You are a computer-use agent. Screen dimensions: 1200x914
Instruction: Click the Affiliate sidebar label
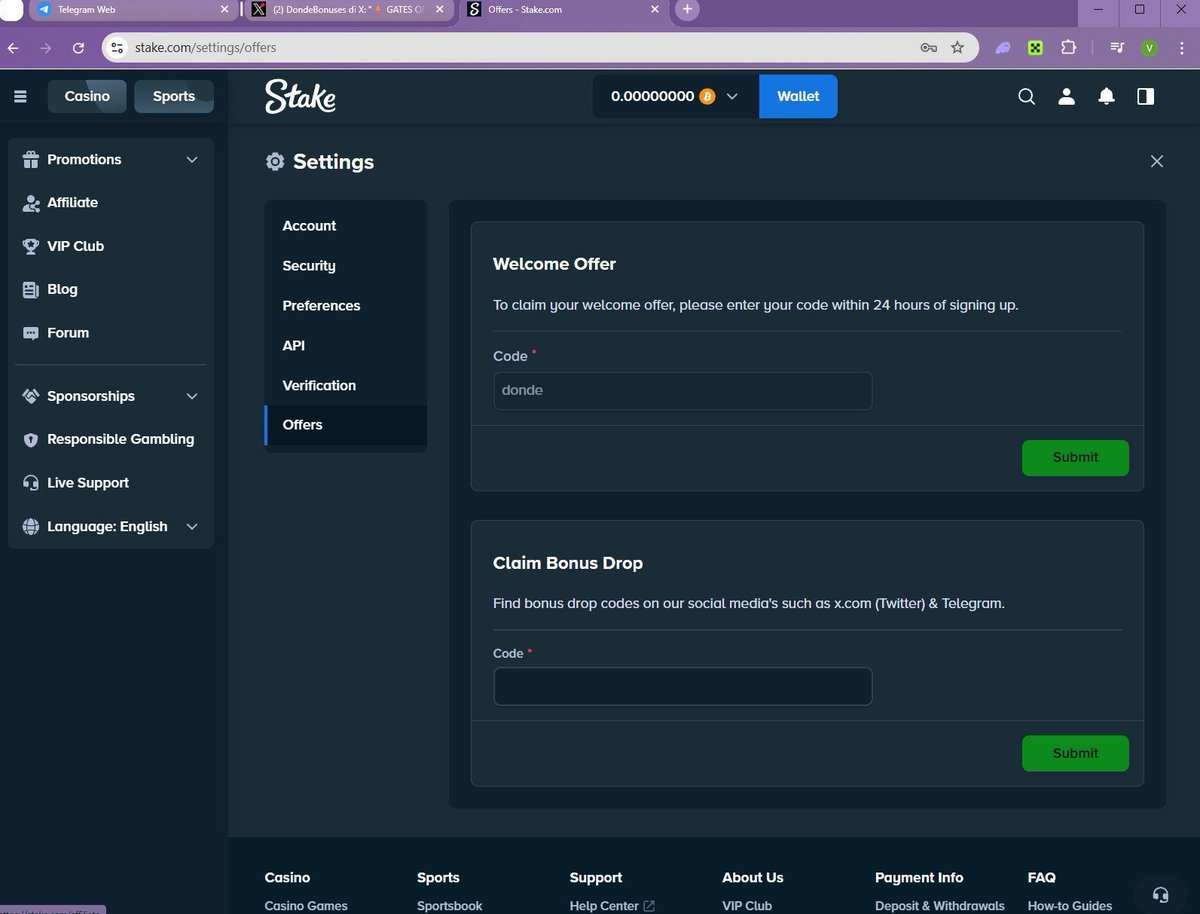pos(72,203)
